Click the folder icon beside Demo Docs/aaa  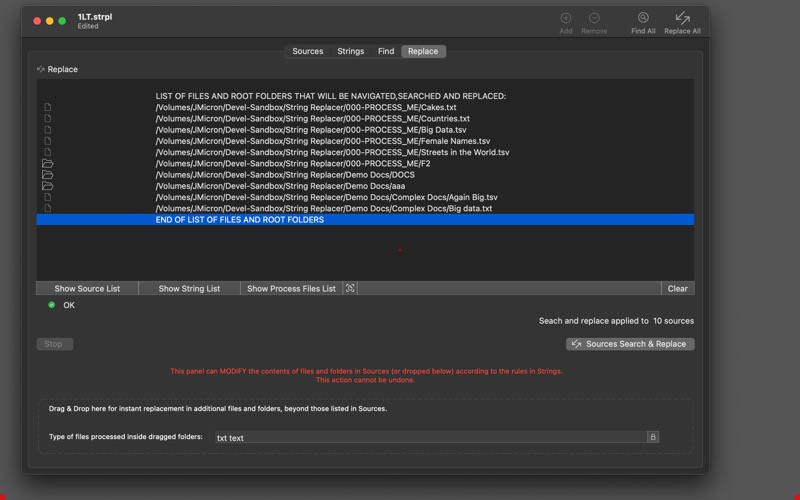[47, 186]
